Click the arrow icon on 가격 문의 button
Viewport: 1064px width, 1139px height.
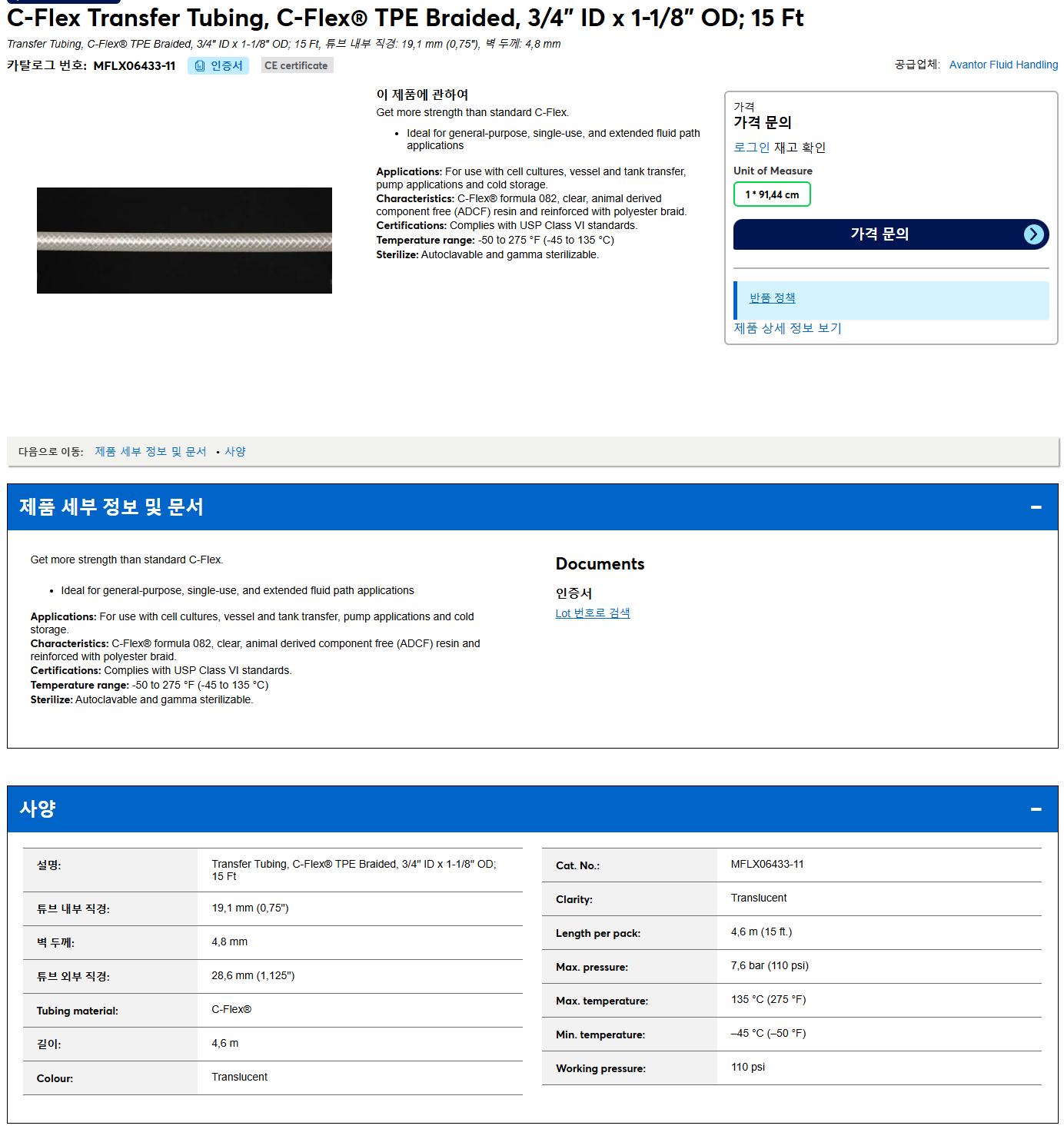point(1034,234)
